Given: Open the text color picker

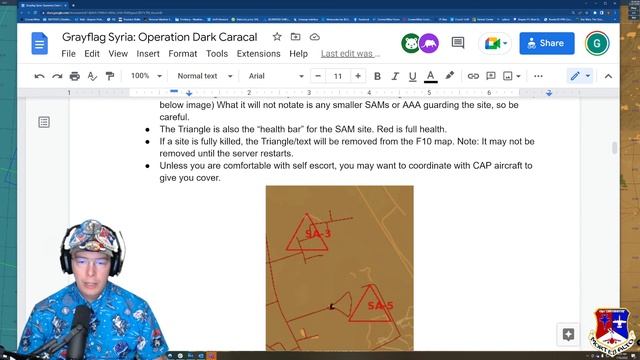Looking at the screenshot, I should point(431,76).
